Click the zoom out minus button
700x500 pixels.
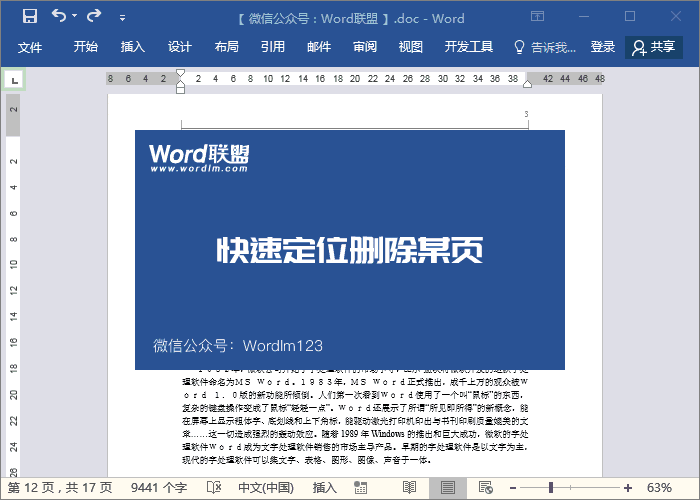[x=513, y=488]
